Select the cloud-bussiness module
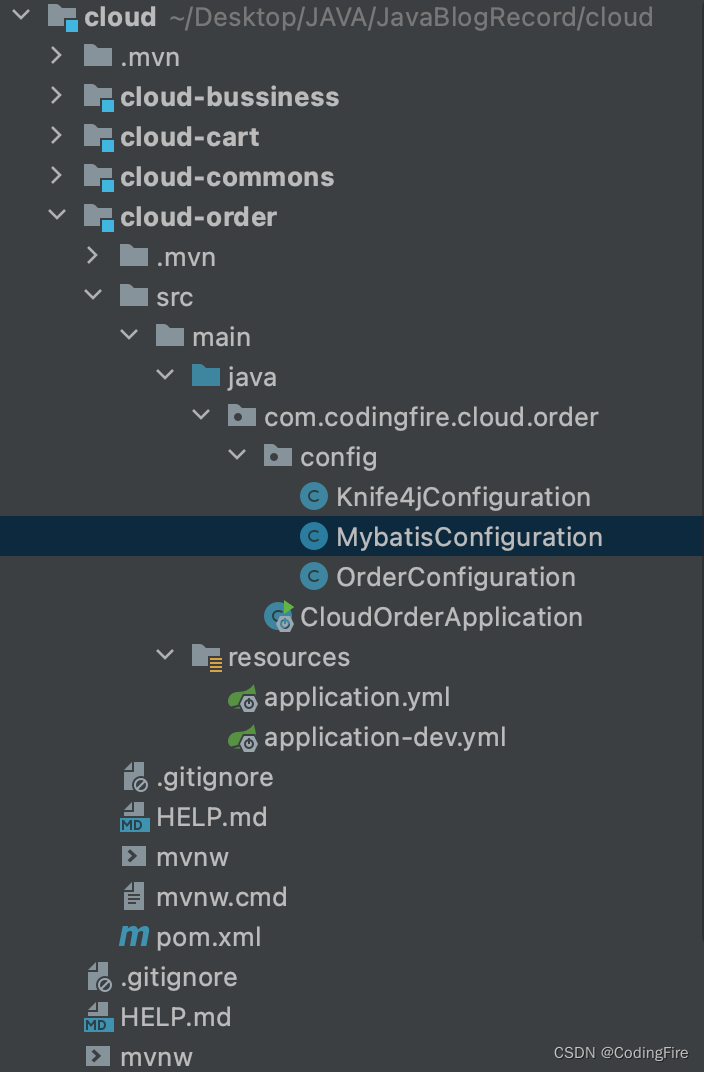704x1072 pixels. coord(230,97)
